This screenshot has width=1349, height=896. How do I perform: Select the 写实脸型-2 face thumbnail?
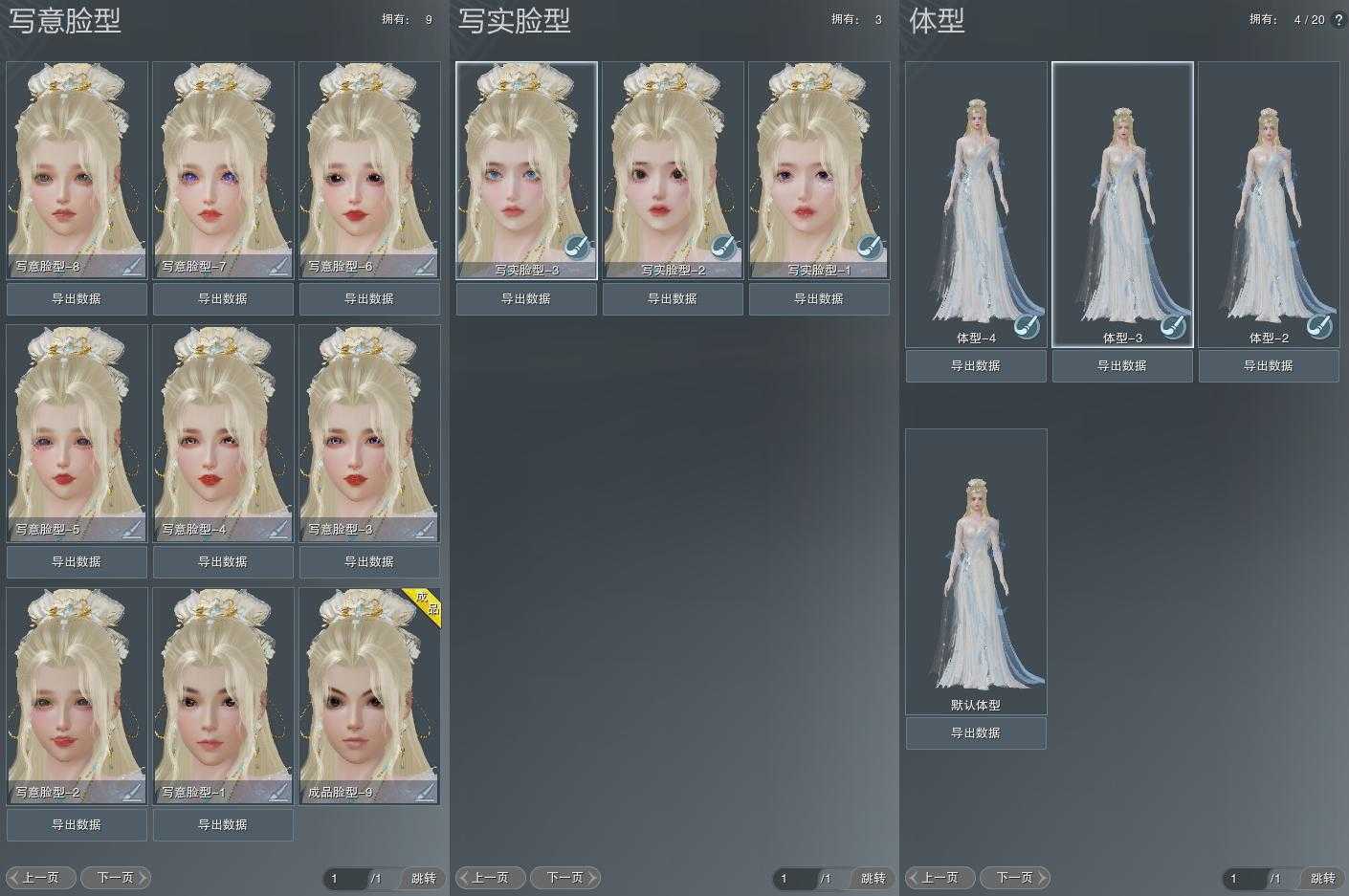click(673, 163)
